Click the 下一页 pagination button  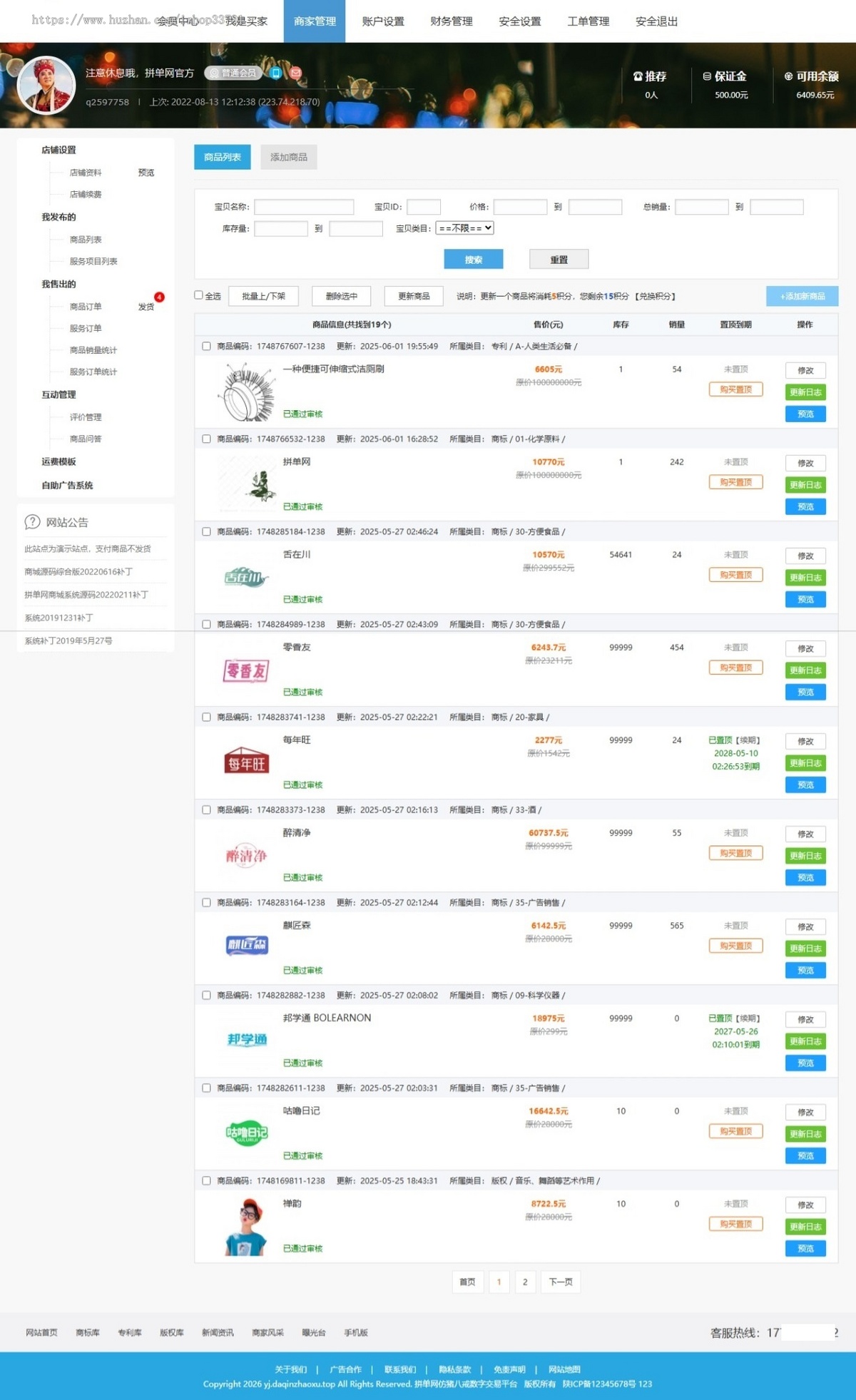click(x=561, y=1282)
